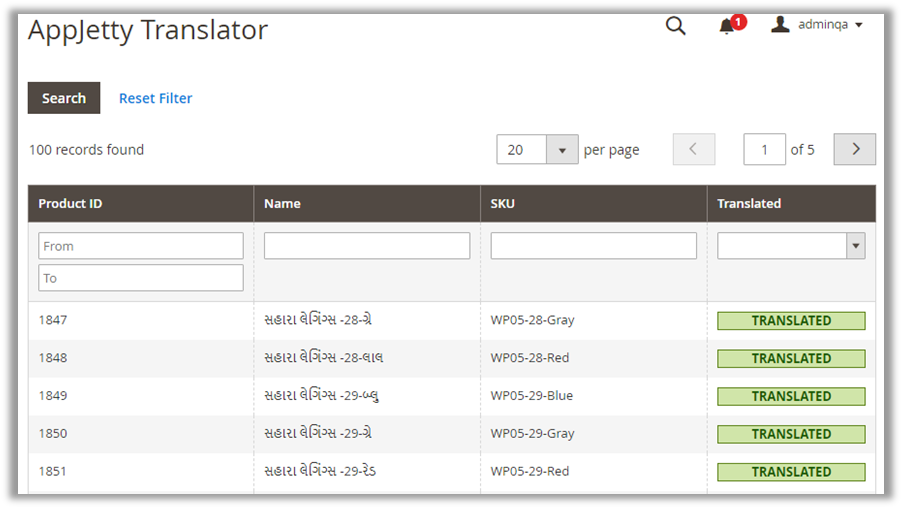Click the Reset Filter link
Viewport: 903px width, 509px height.
pyautogui.click(x=155, y=98)
